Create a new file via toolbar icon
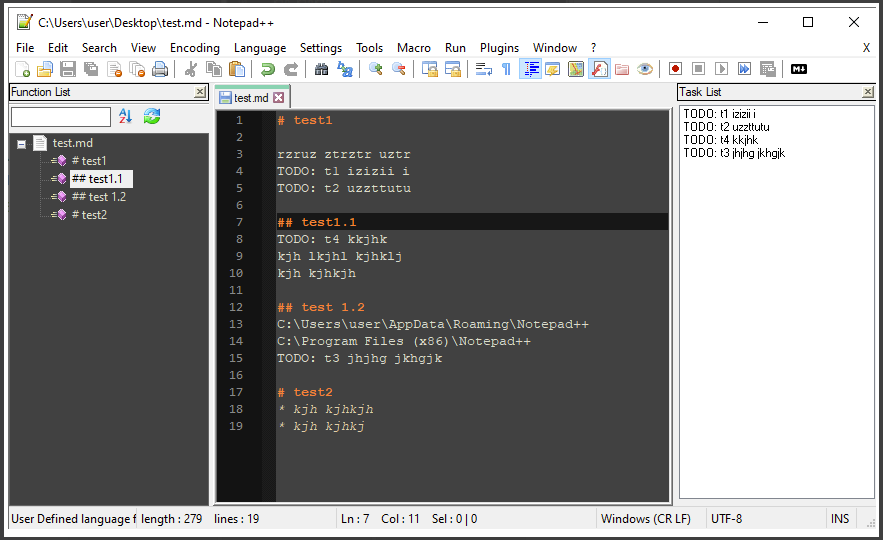 23,69
